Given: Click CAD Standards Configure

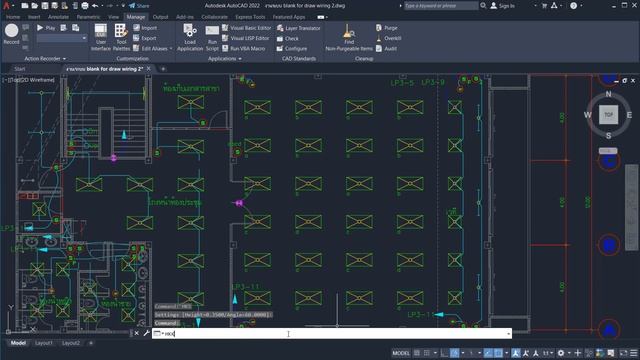Looking at the screenshot, I should (292, 49).
